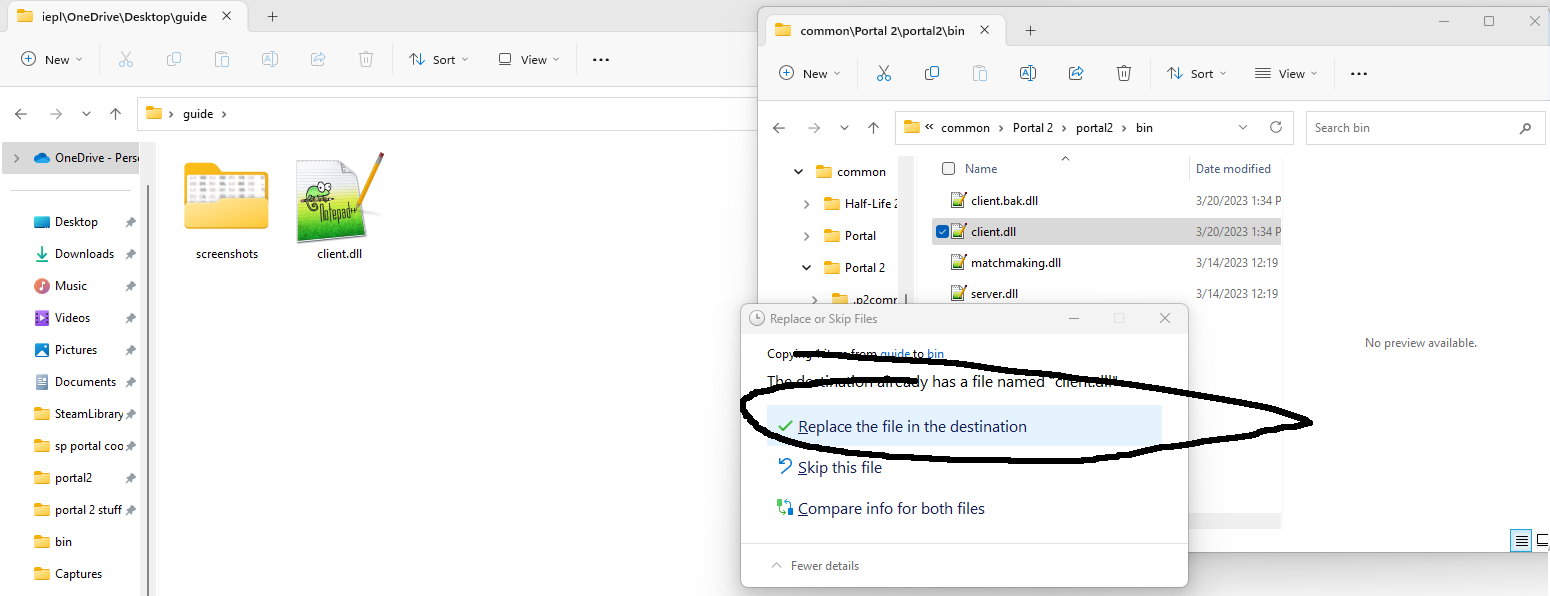Screen dimensions: 1550x596
Task: Open New dropdown in bin window
Action: 810,73
